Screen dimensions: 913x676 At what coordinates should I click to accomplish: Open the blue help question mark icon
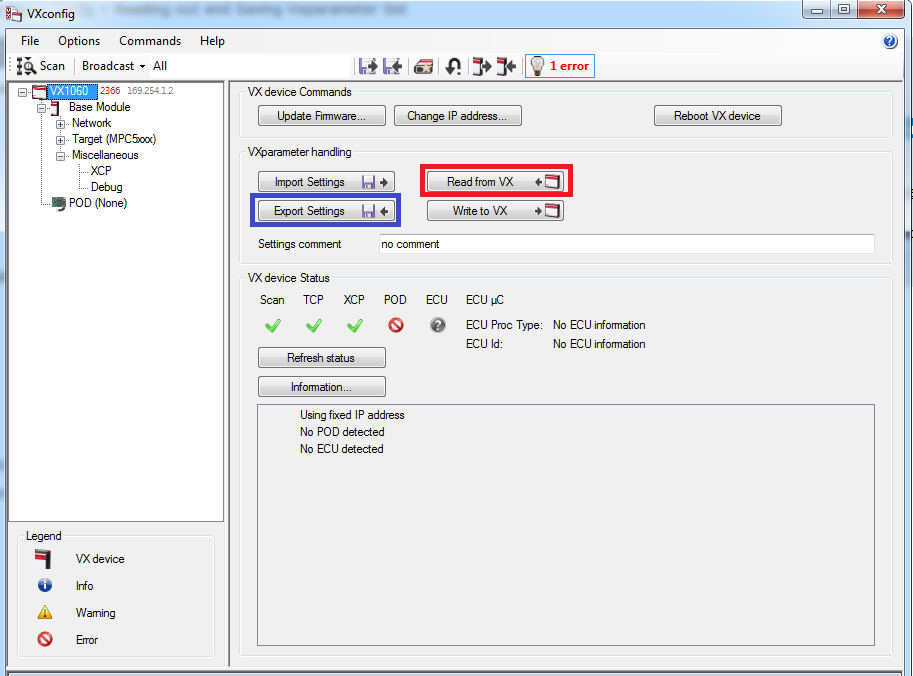click(x=890, y=41)
